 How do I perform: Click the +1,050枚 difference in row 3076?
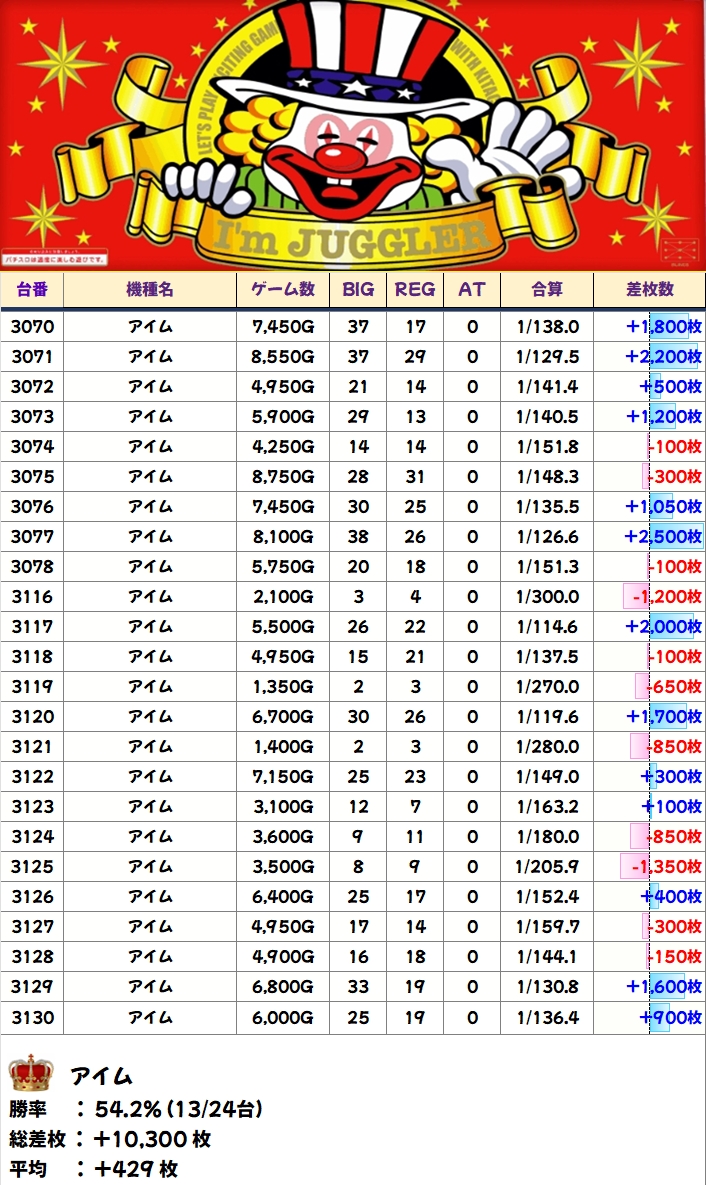[x=664, y=507]
